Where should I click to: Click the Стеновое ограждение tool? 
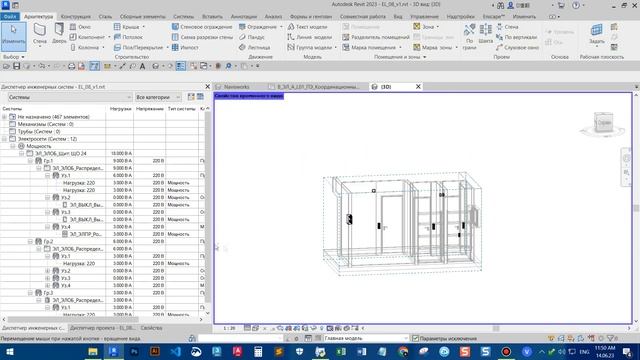tap(202, 27)
